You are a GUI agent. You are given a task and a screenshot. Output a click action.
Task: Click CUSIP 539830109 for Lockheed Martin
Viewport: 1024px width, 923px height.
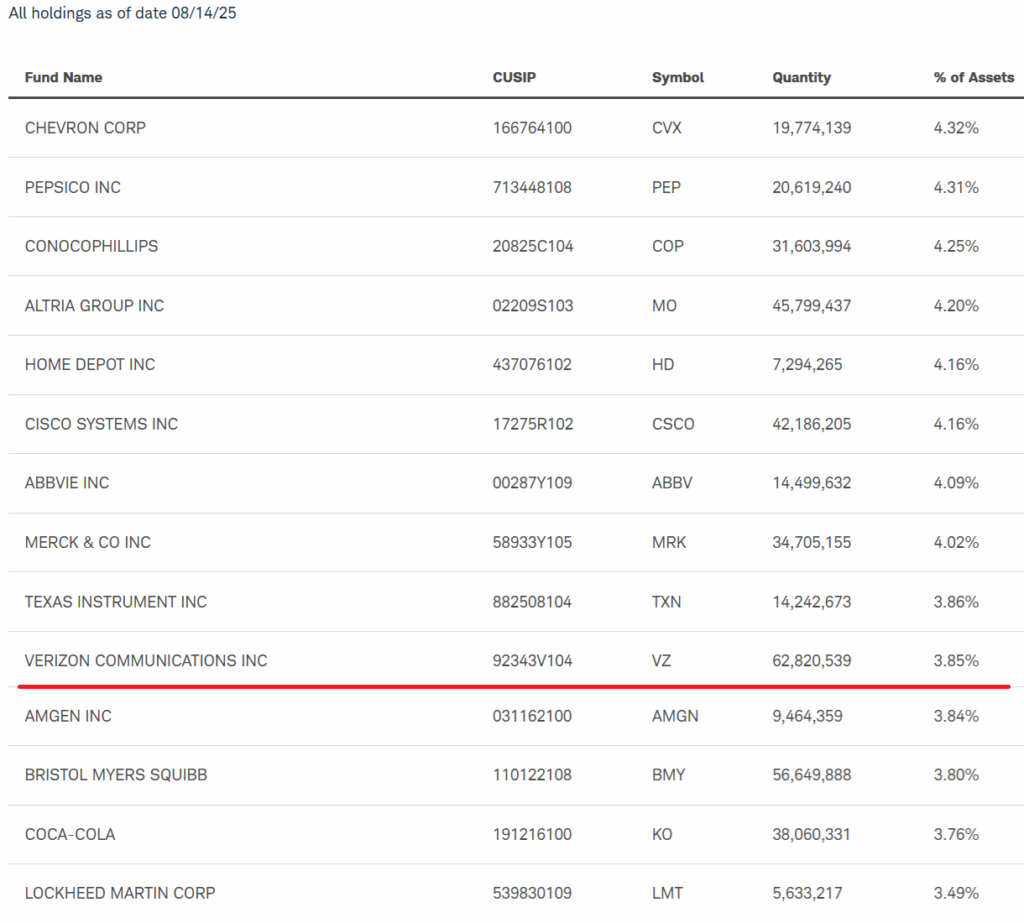coord(532,892)
